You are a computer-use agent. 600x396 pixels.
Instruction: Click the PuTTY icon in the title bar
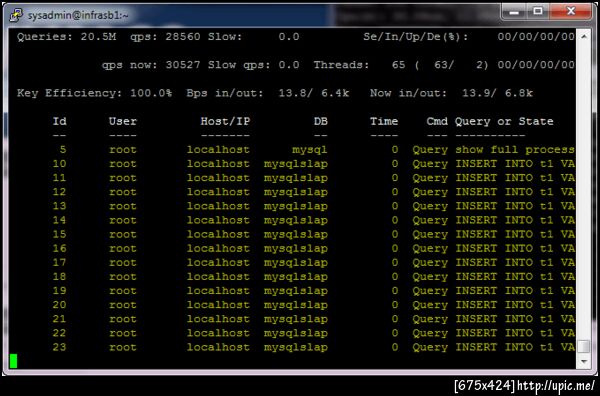tap(16, 15)
